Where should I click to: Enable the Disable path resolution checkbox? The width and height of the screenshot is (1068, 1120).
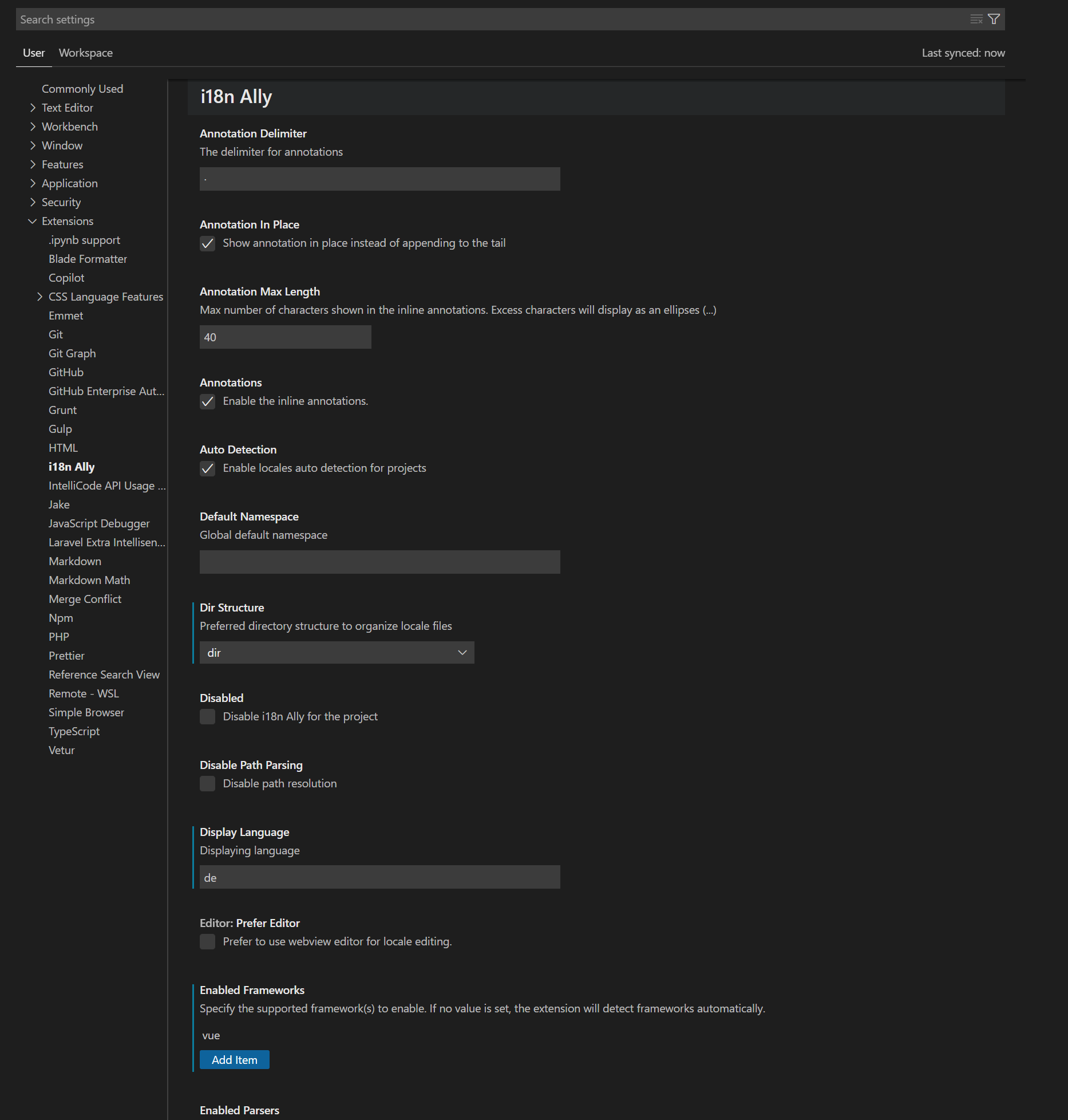pos(207,784)
